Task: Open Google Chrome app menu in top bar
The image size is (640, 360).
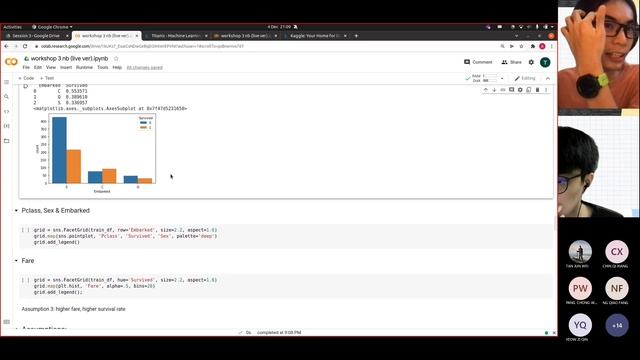Action: (52, 27)
